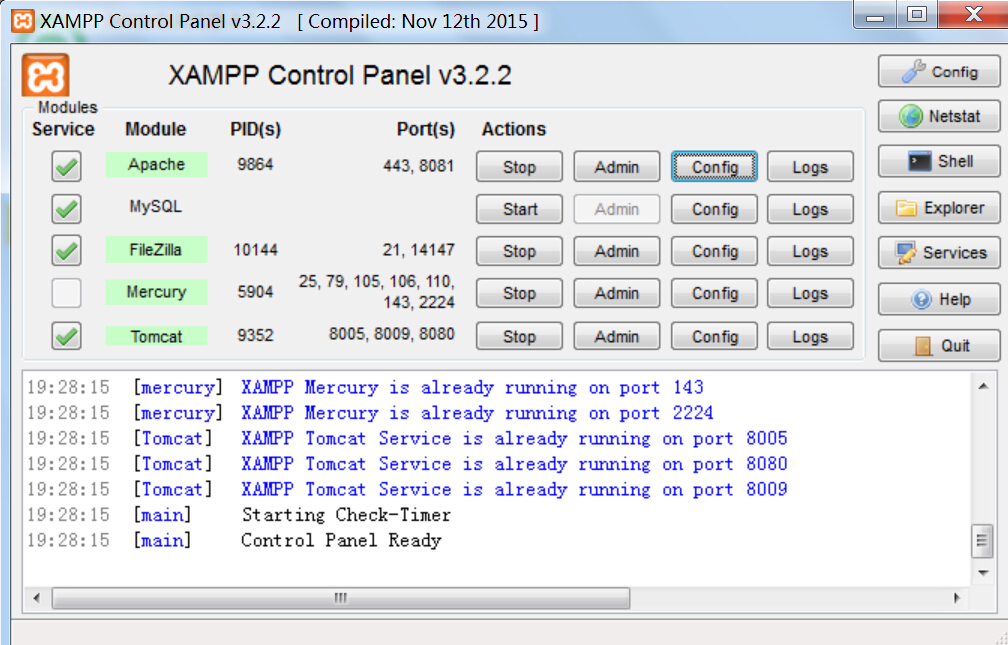Image resolution: width=1008 pixels, height=645 pixels.
Task: Click Apache PID 9864
Action: [x=255, y=165]
